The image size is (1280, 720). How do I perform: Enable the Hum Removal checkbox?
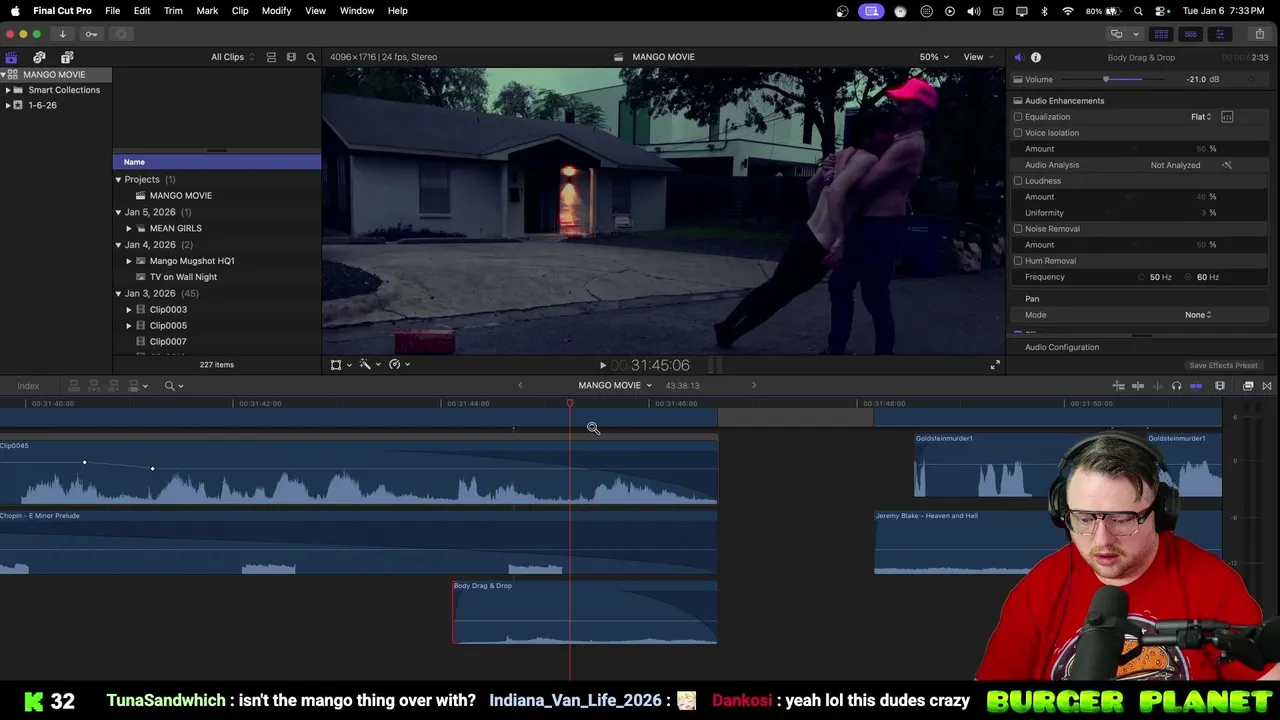(1018, 261)
